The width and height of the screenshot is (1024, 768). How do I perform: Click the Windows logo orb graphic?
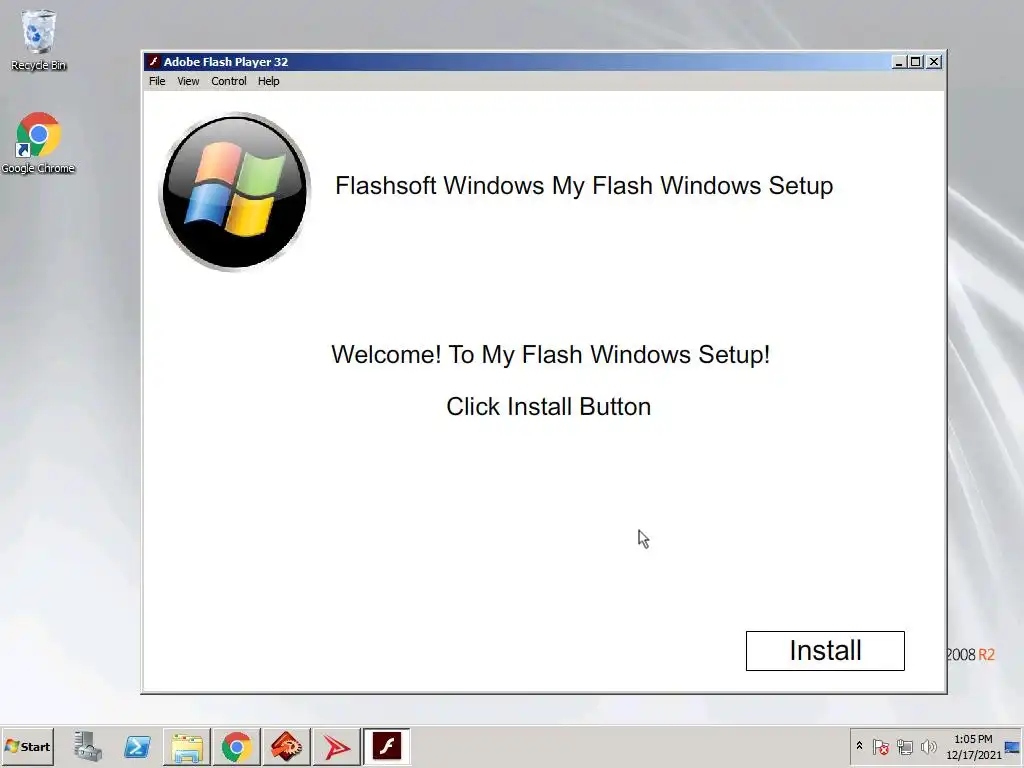tap(235, 191)
